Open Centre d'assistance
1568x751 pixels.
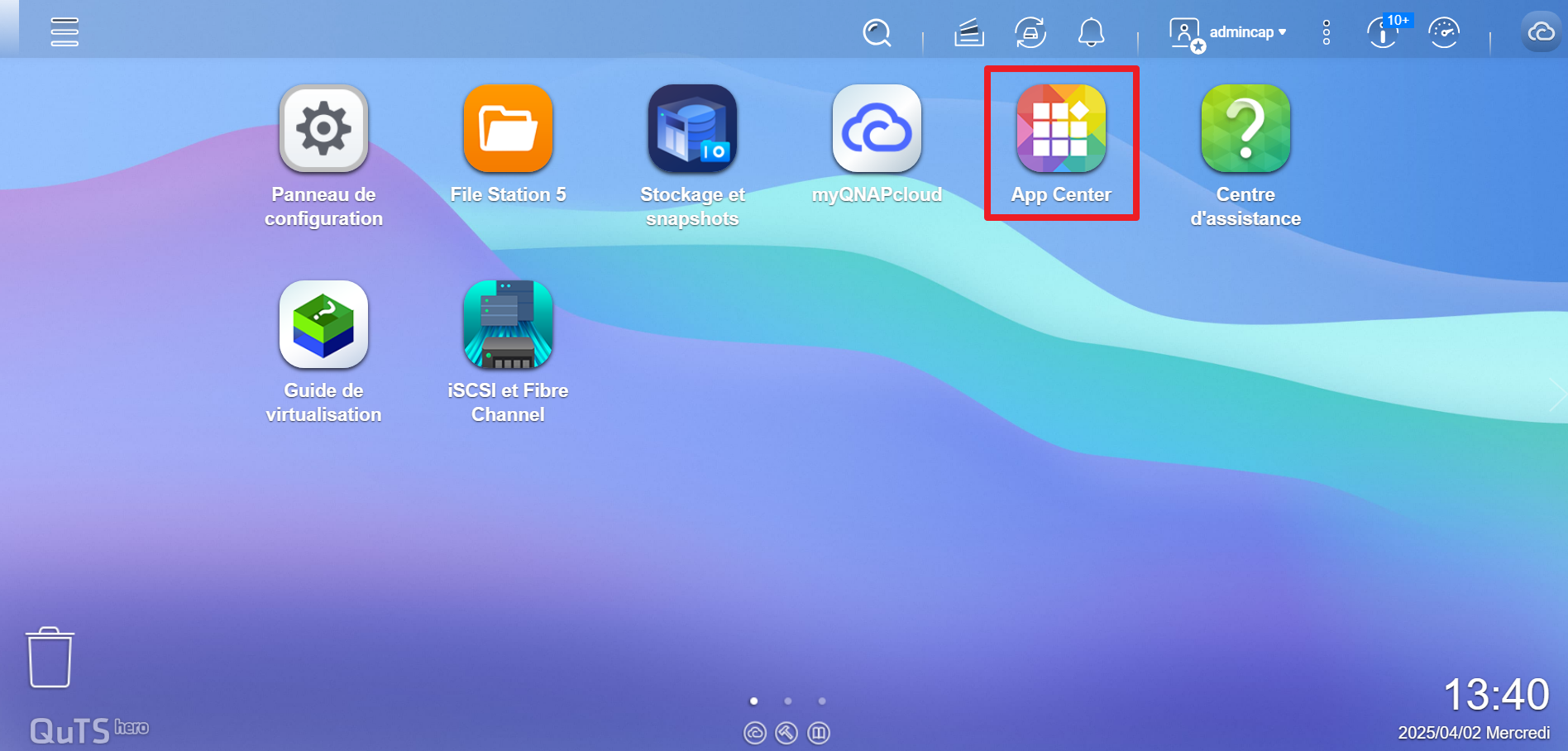coord(1245,156)
